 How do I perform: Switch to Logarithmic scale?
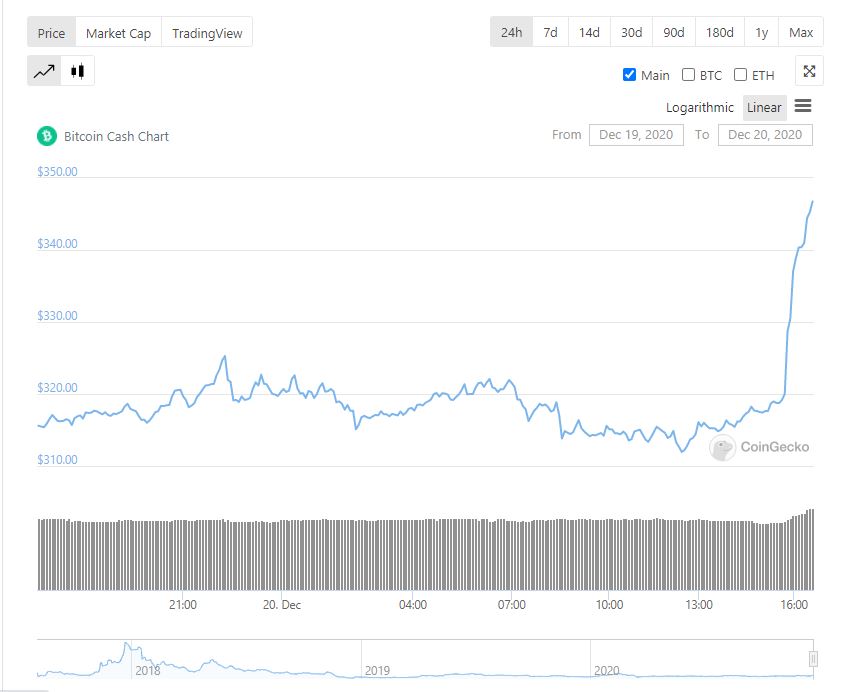(x=700, y=108)
